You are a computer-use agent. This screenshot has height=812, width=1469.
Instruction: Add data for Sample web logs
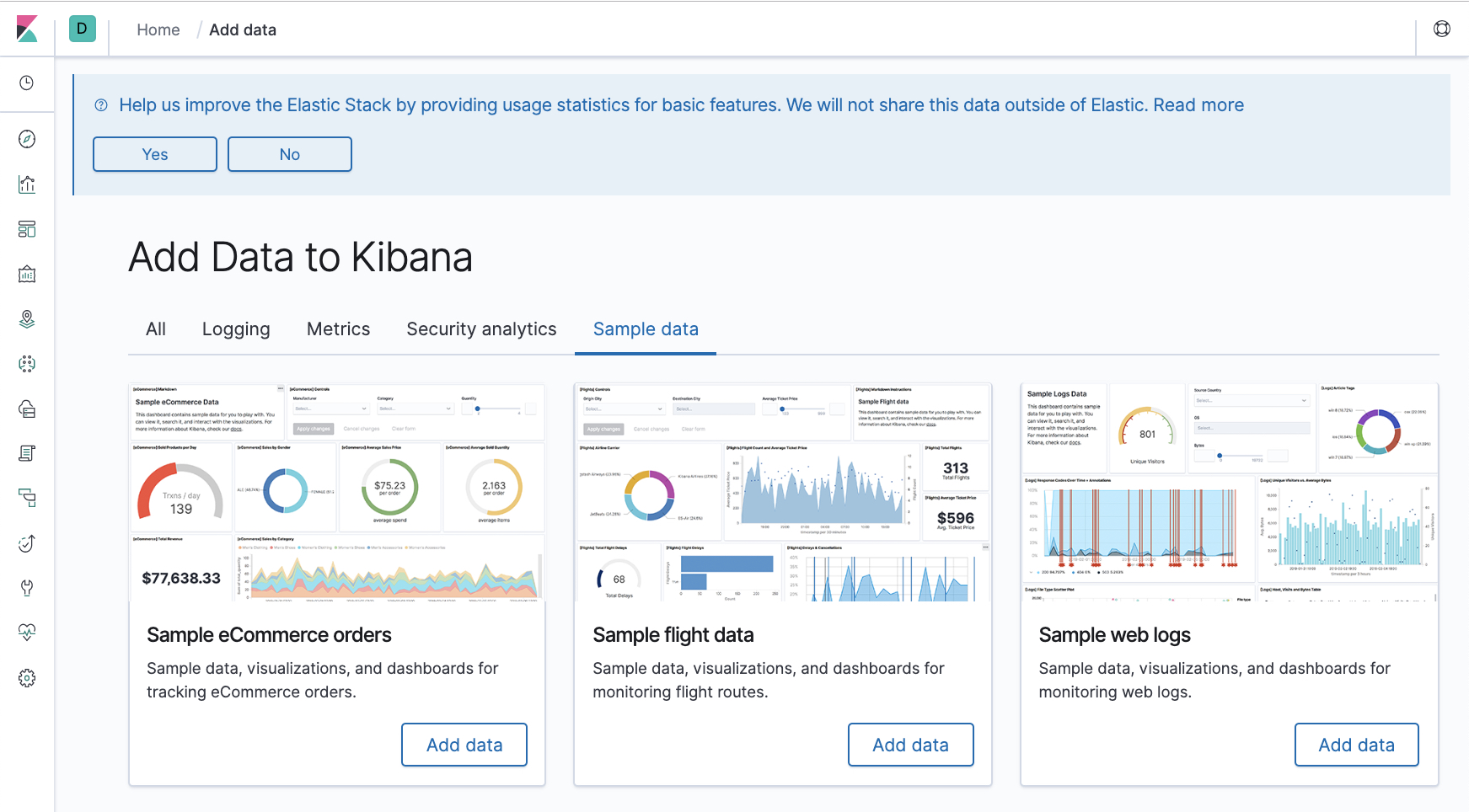click(x=1357, y=745)
